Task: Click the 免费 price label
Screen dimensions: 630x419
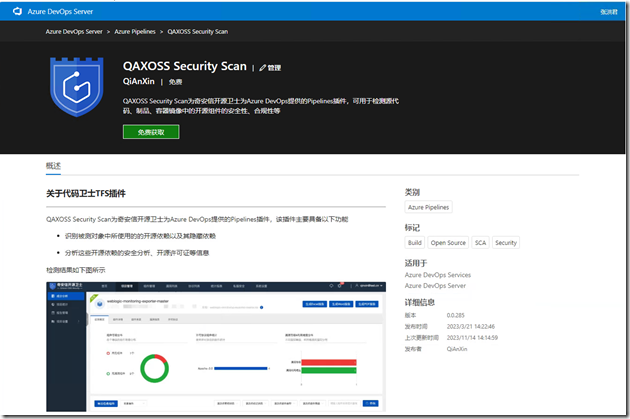Action: click(175, 82)
